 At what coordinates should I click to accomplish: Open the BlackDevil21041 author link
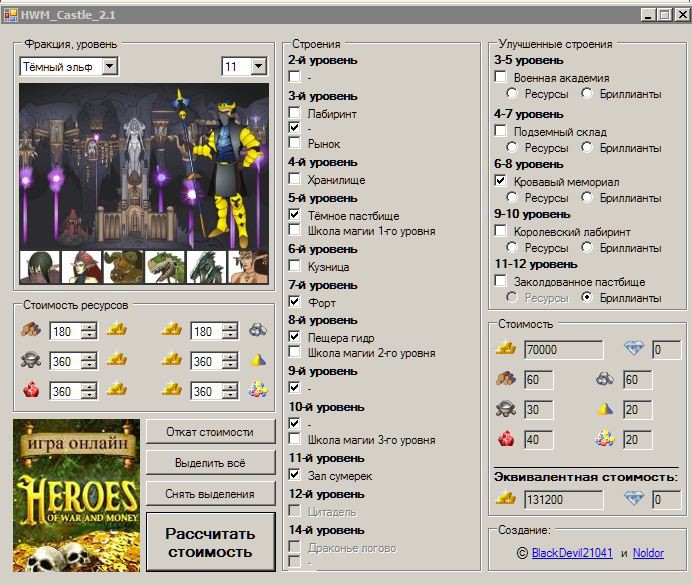[x=572, y=553]
